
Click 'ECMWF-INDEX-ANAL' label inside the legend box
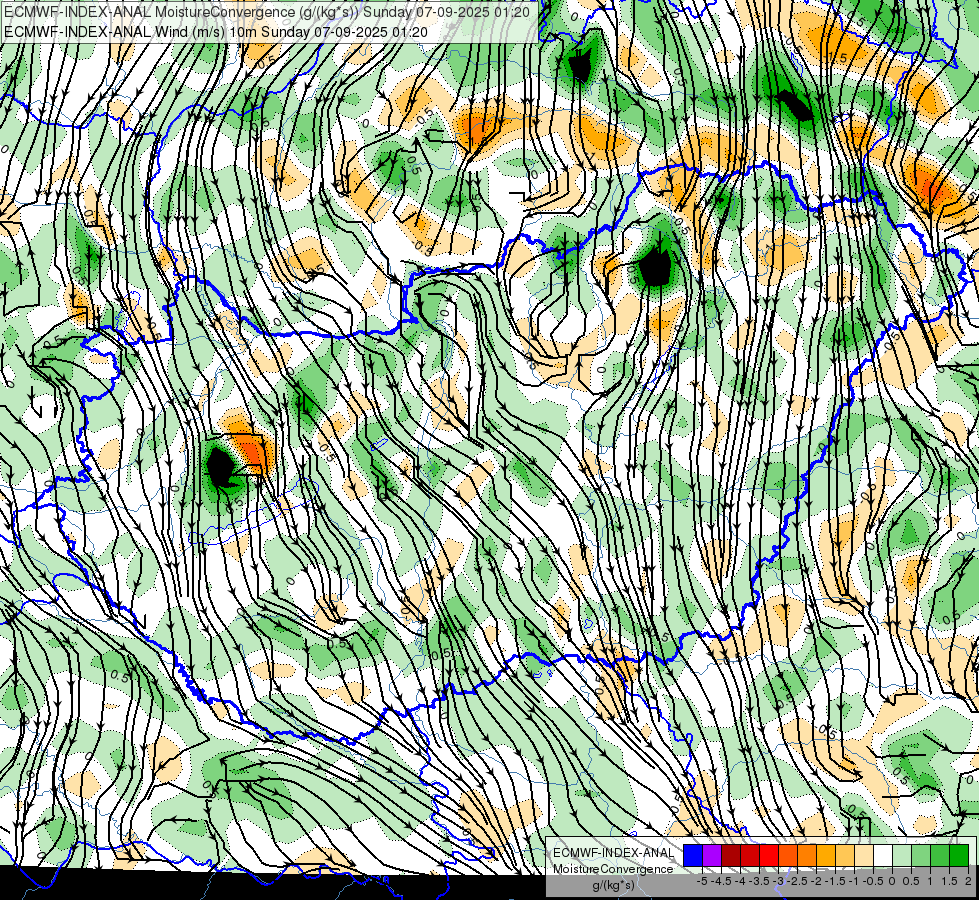pos(613,853)
